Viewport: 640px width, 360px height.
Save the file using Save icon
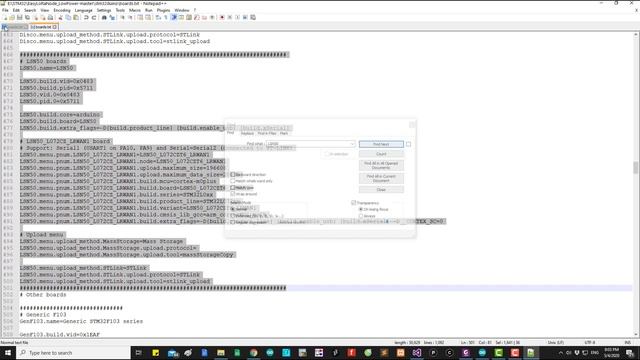pos(20,18)
